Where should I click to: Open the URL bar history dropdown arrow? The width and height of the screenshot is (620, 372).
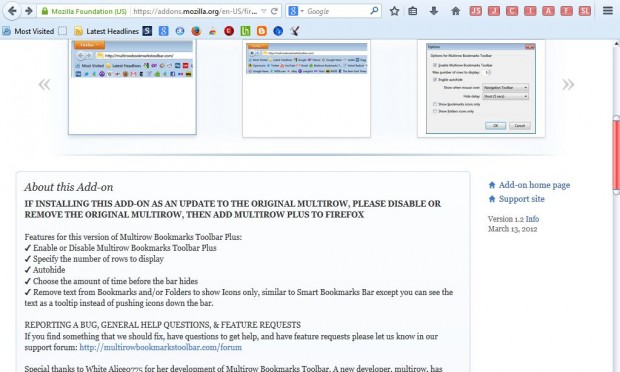[264, 11]
